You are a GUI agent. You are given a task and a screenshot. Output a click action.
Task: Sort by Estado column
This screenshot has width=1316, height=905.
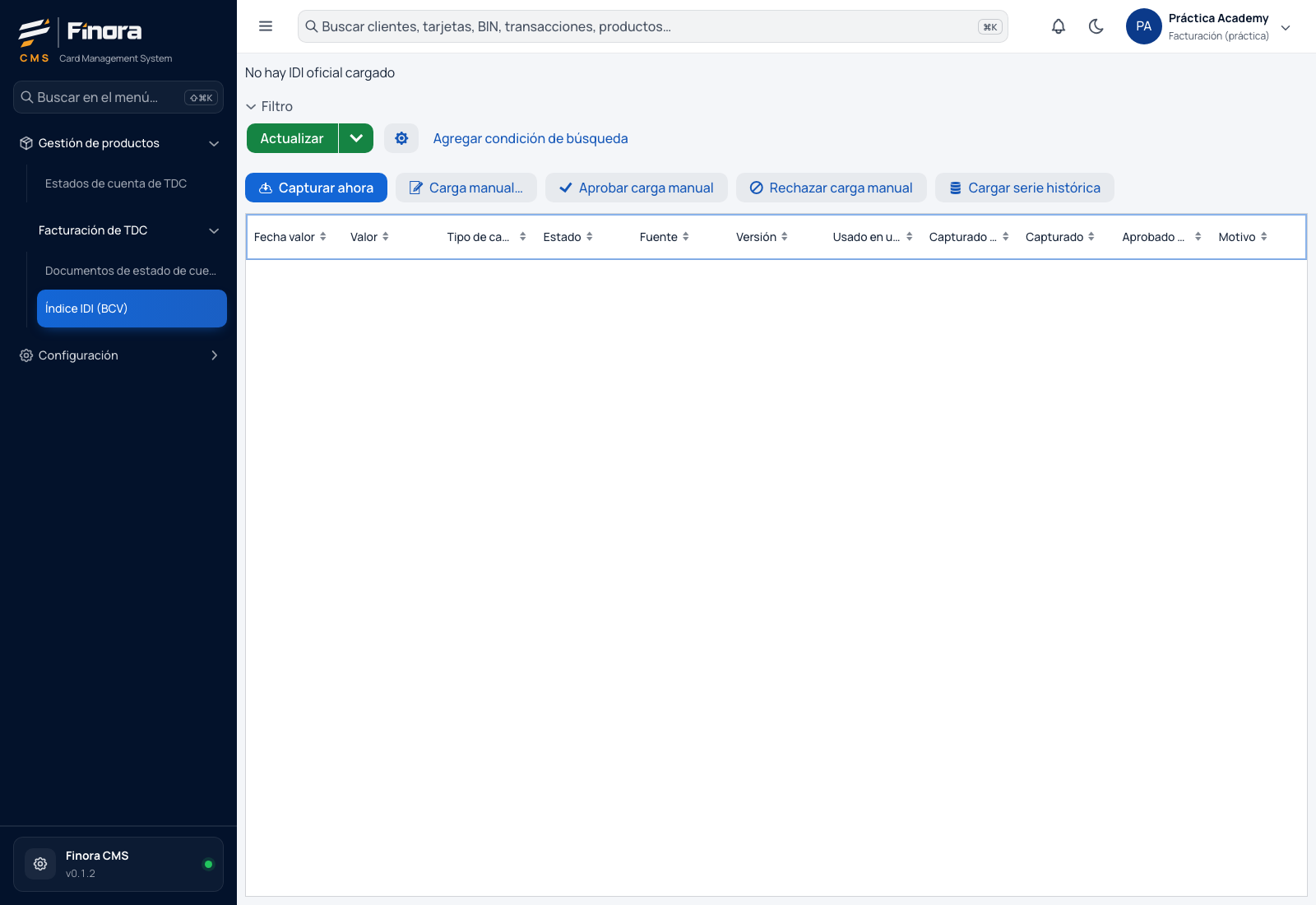click(568, 237)
